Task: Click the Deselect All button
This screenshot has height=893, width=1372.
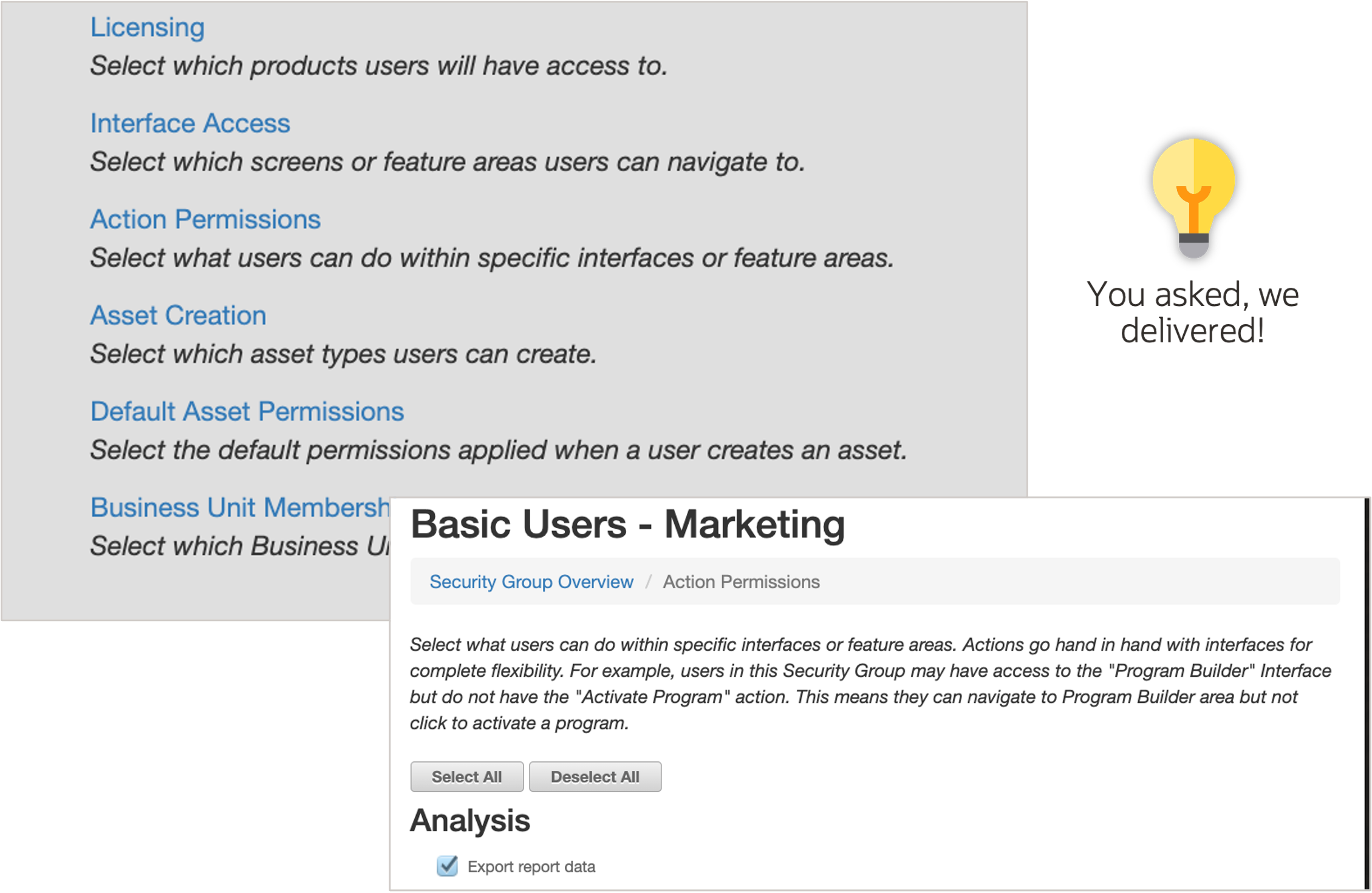Action: point(595,776)
